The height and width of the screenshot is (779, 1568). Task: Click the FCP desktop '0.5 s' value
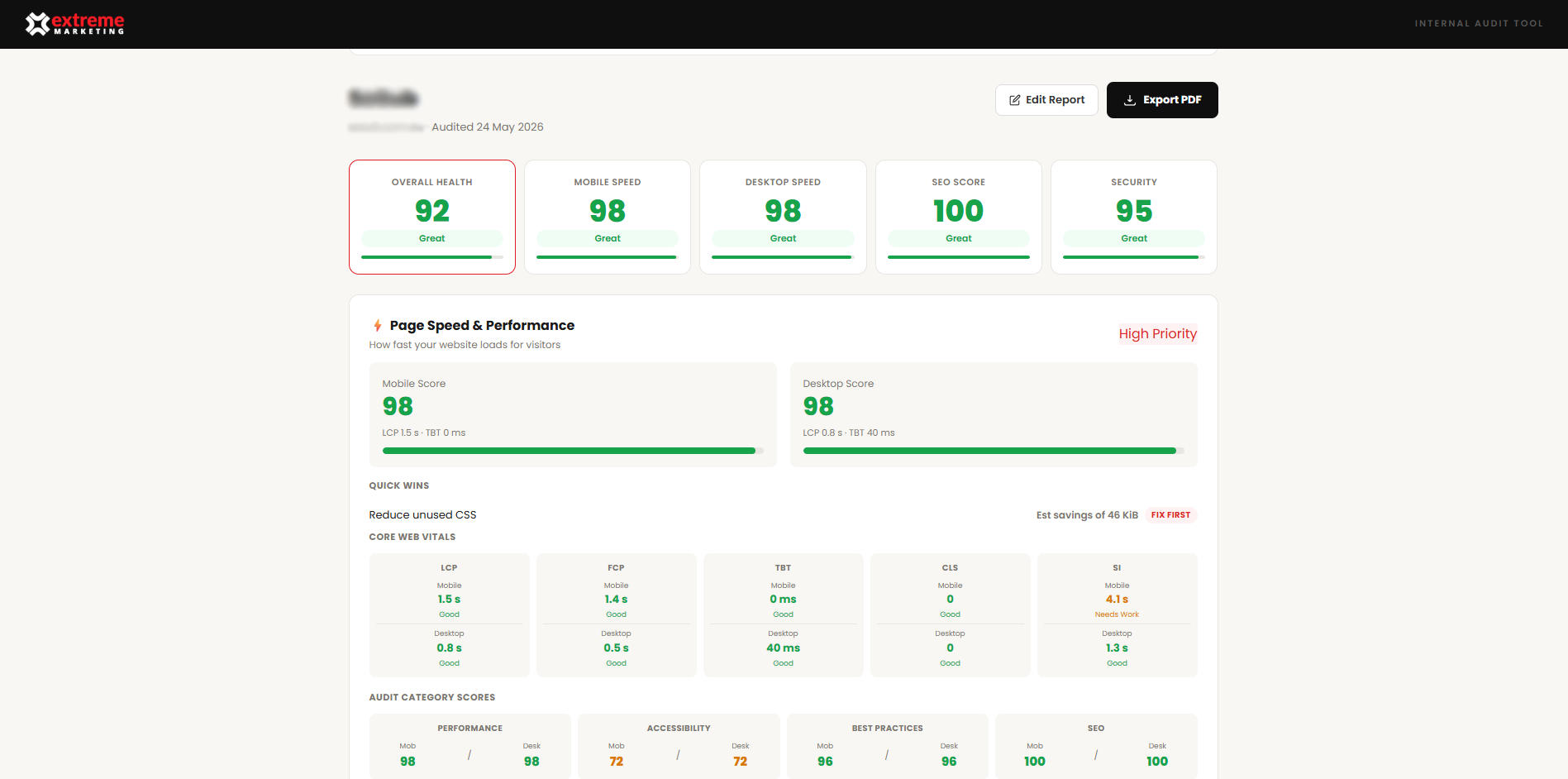tap(617, 648)
